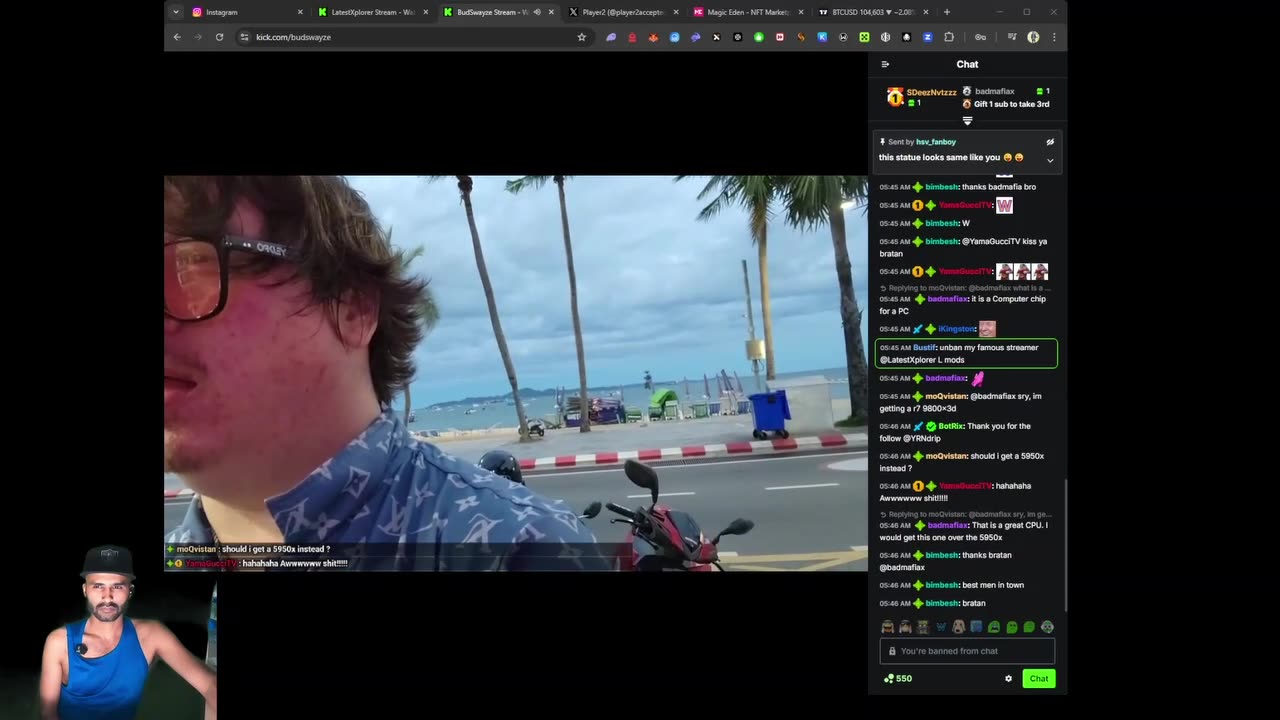Viewport: 1280px width, 720px height.
Task: Click the green Chat send button
Action: click(x=1039, y=678)
